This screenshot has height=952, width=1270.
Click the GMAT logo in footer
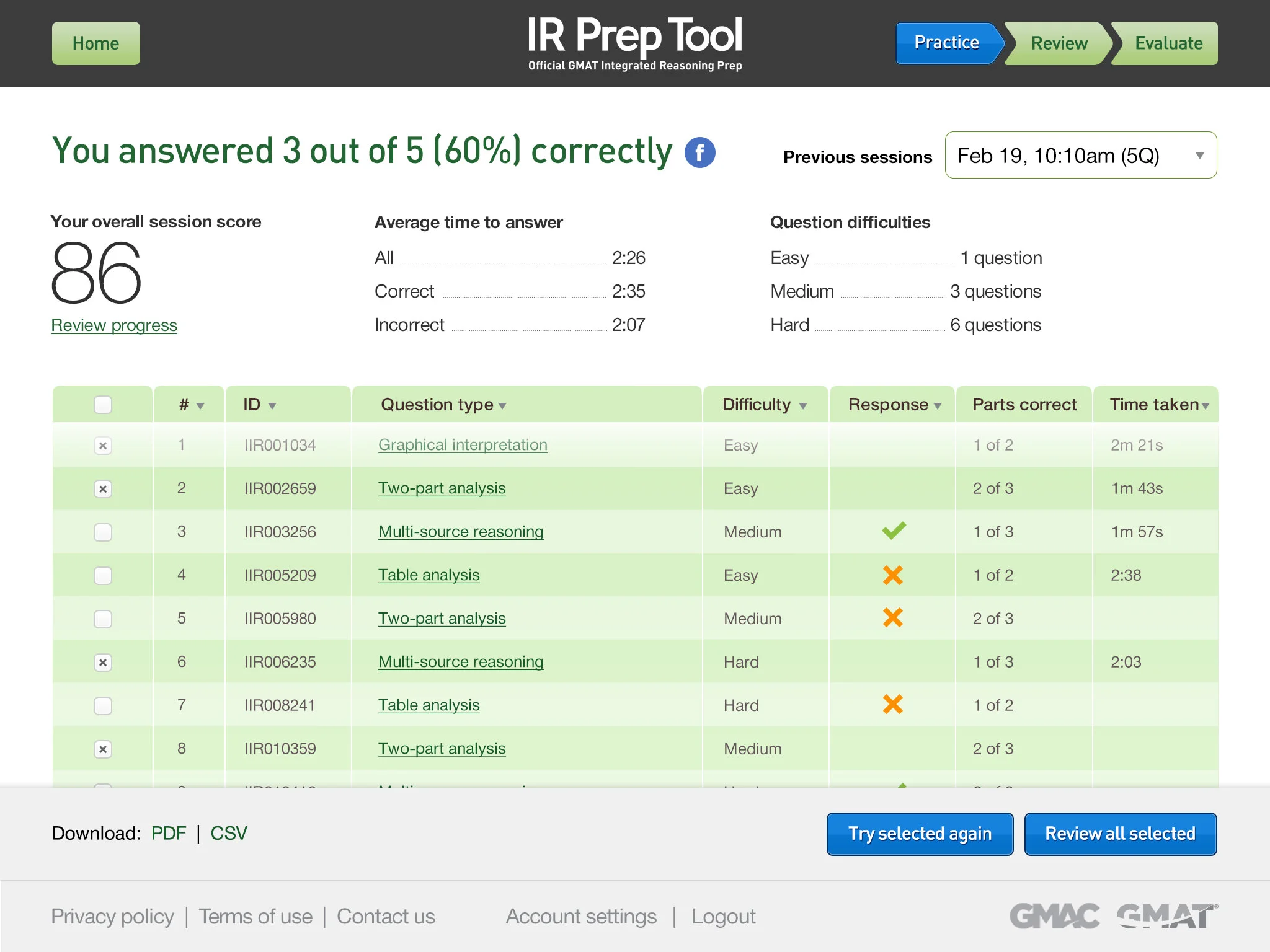[x=1167, y=915]
